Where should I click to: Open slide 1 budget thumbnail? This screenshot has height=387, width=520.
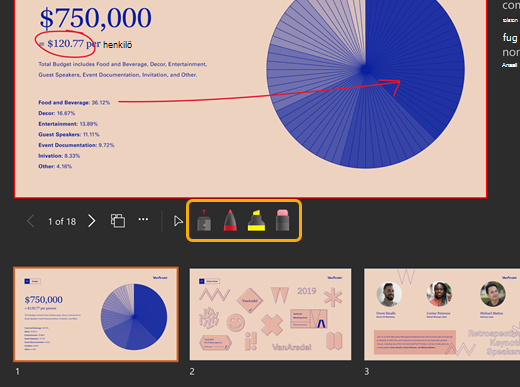(x=96, y=314)
